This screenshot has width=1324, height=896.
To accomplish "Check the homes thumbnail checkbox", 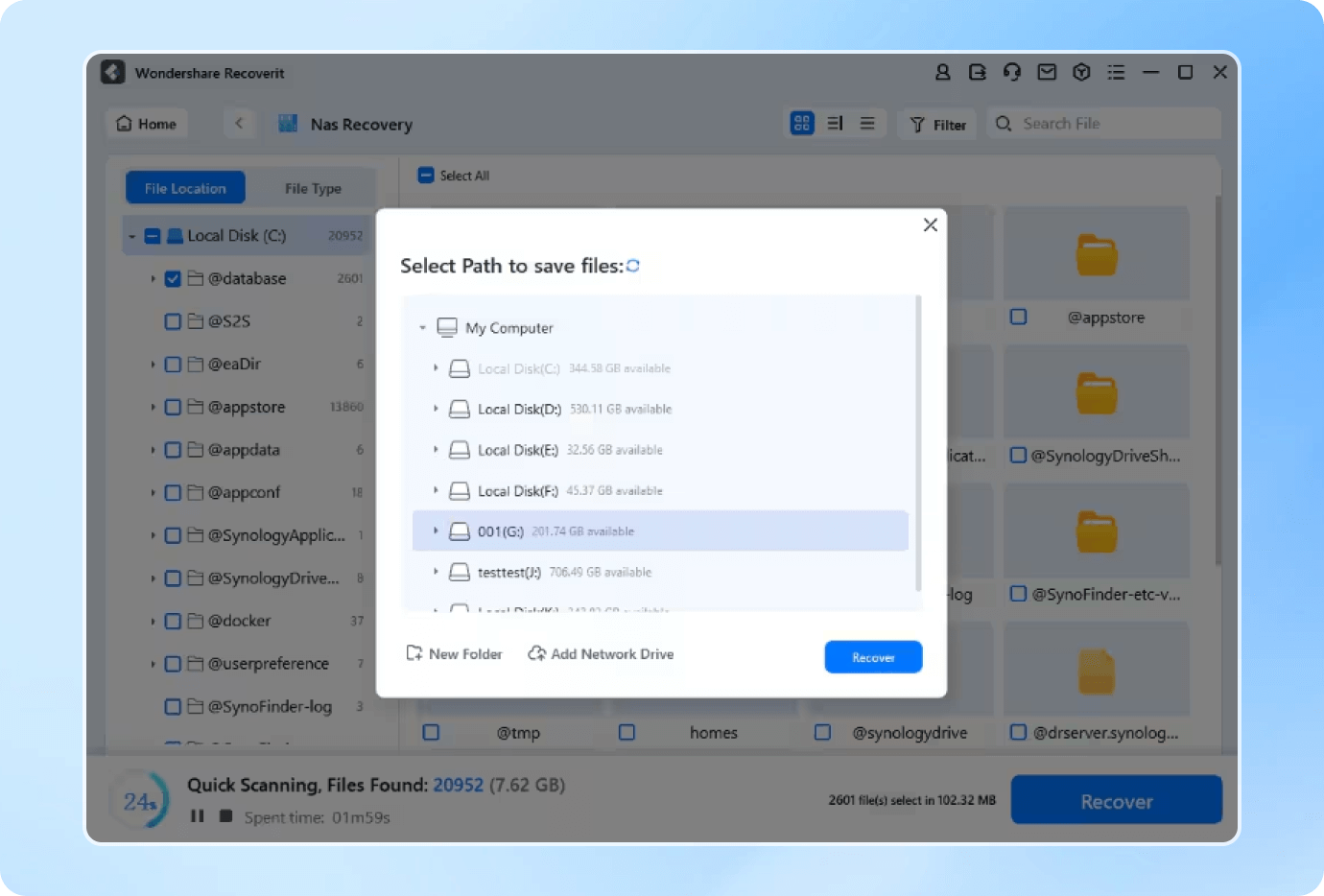I will click(x=627, y=732).
